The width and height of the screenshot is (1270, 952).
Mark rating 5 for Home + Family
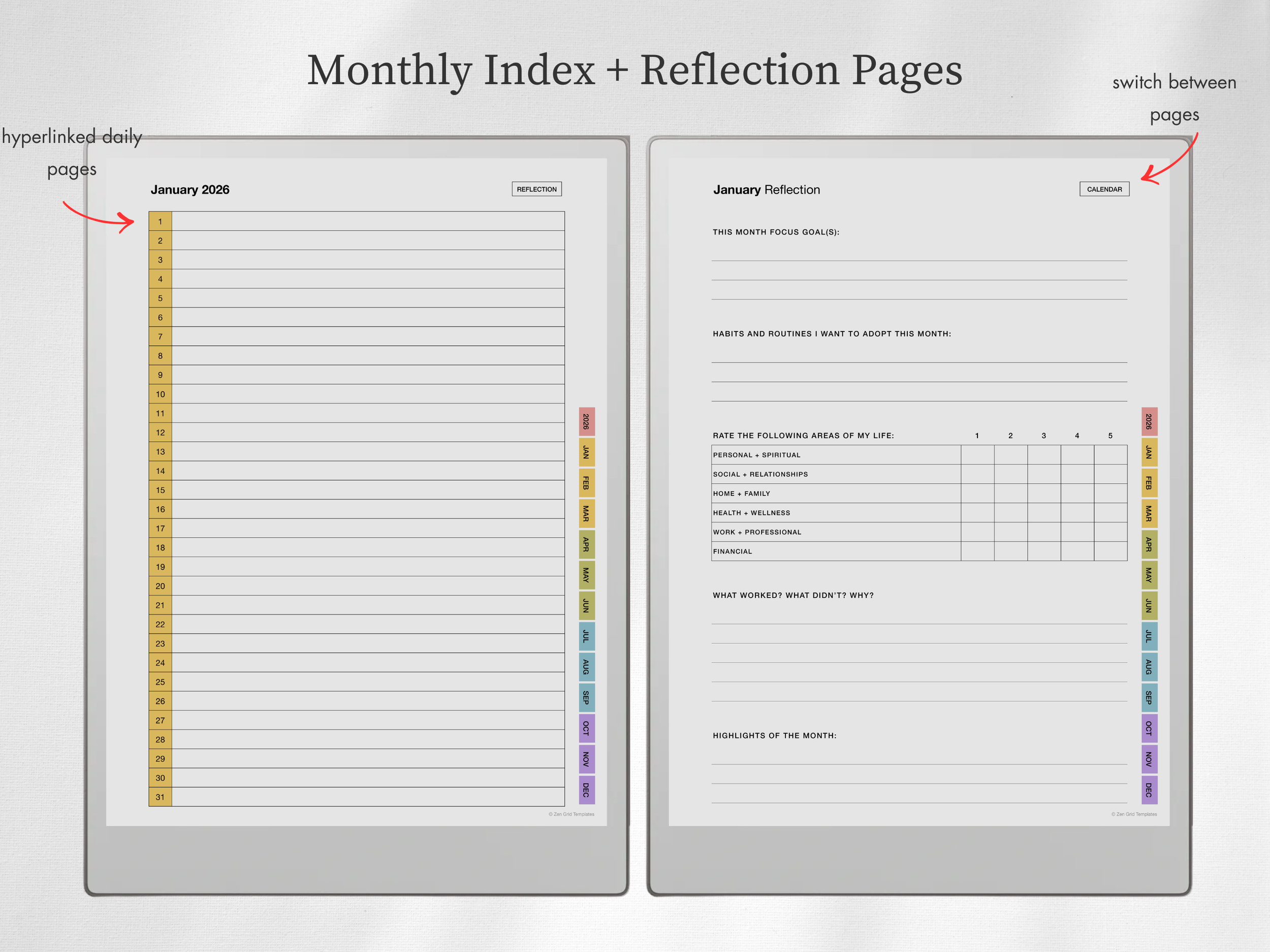click(x=1111, y=494)
